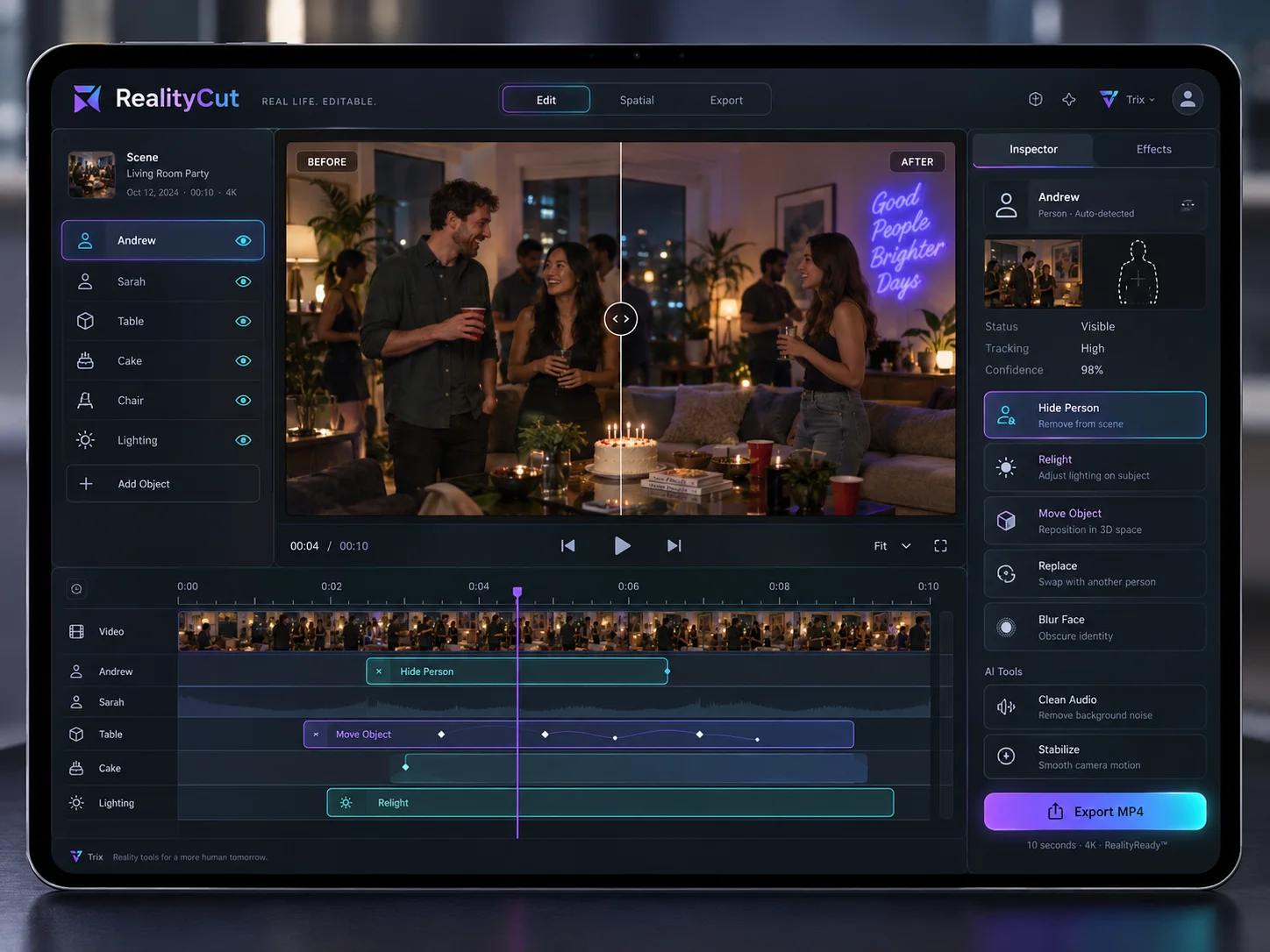The width and height of the screenshot is (1270, 952).
Task: Click the before/after comparison slider handle
Action: pos(621,319)
